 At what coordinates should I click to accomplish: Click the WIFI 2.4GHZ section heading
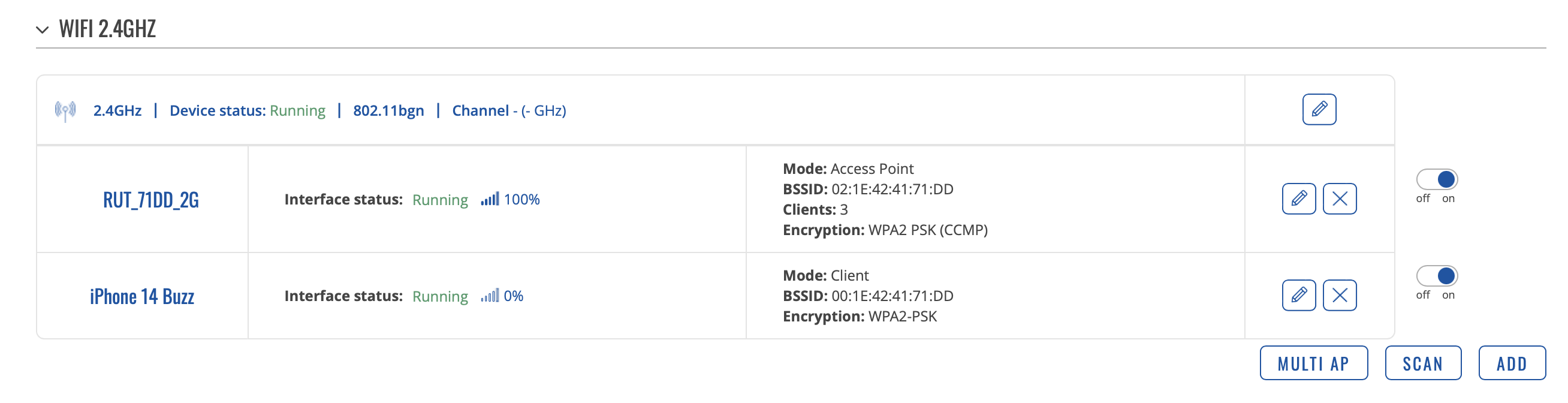tap(107, 29)
